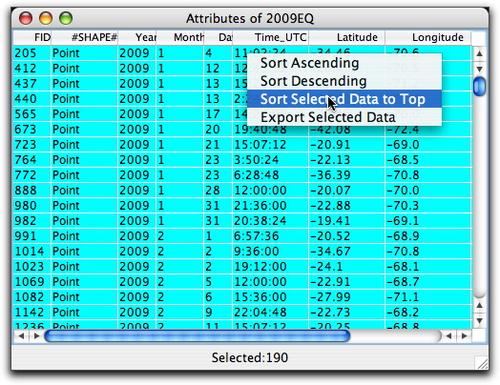Select FID cell 764

click(32, 160)
